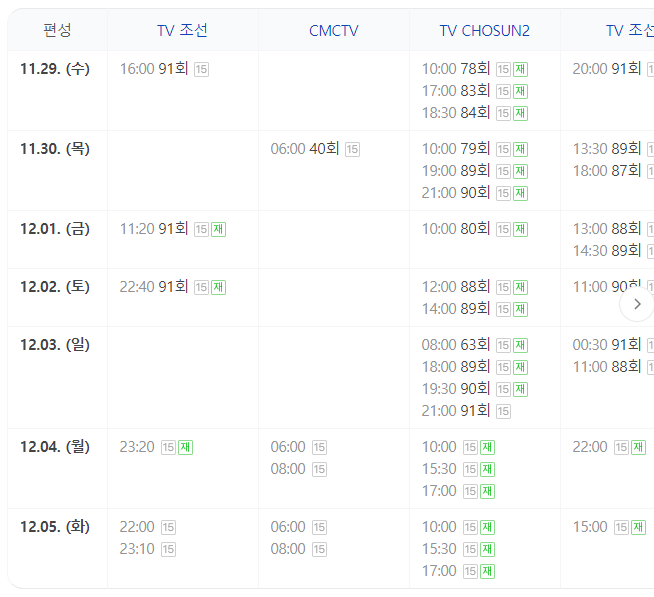Select the 12.02. (토) date row label

55,287
